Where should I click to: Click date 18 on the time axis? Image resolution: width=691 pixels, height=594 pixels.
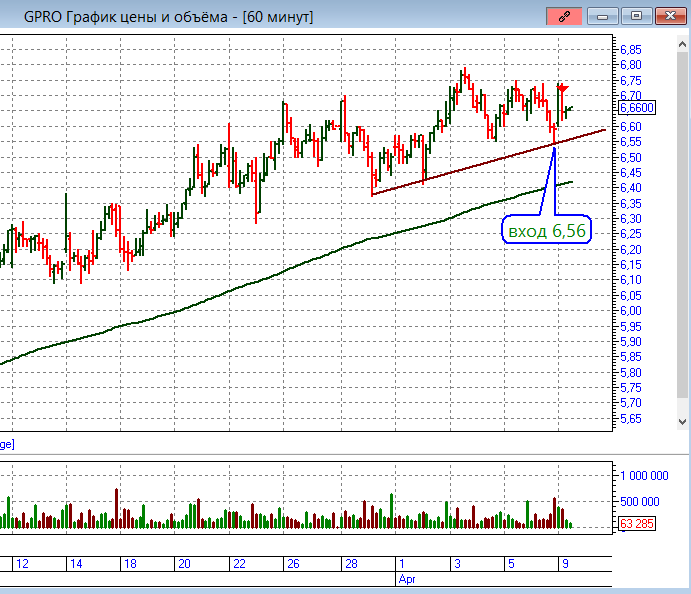click(130, 564)
